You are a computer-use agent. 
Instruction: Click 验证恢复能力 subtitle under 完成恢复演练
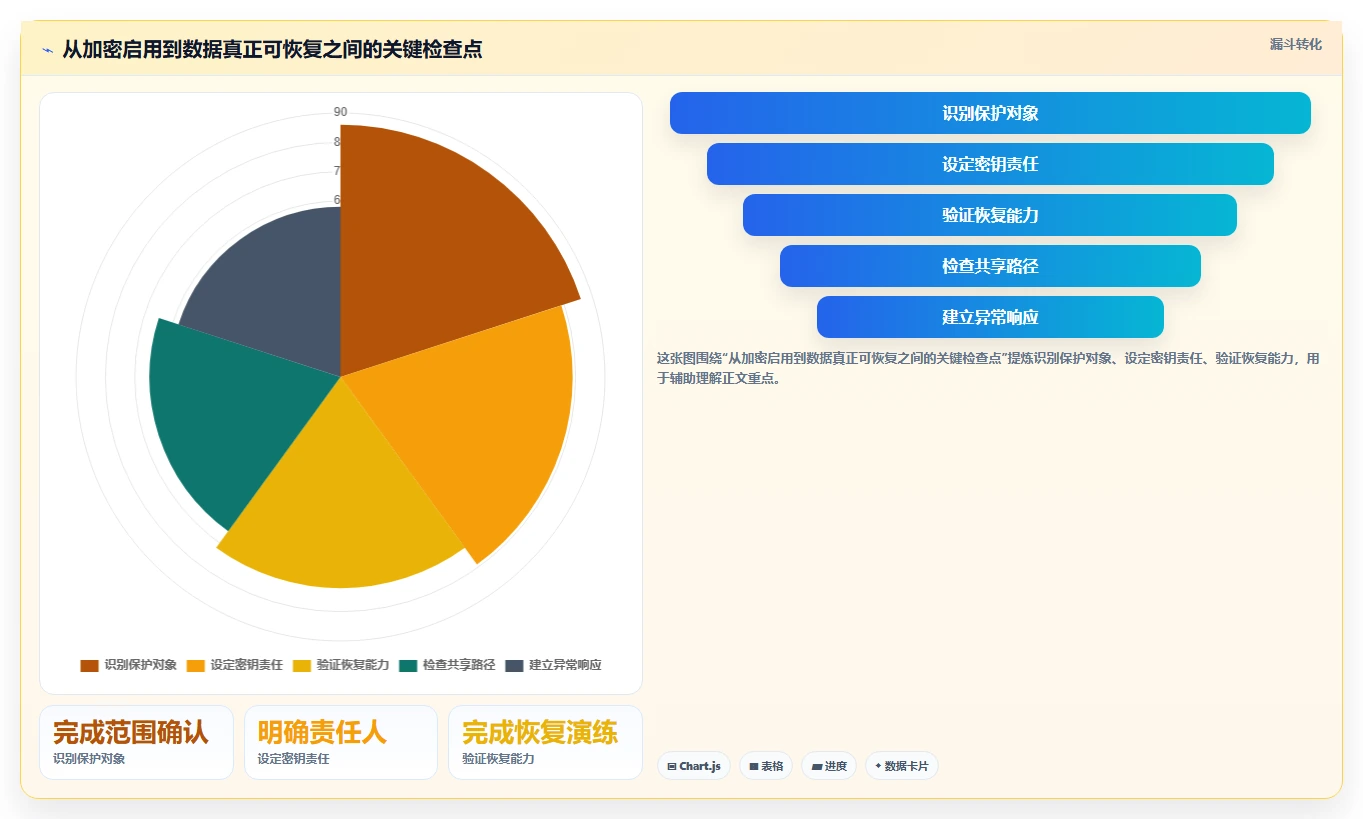(x=498, y=759)
